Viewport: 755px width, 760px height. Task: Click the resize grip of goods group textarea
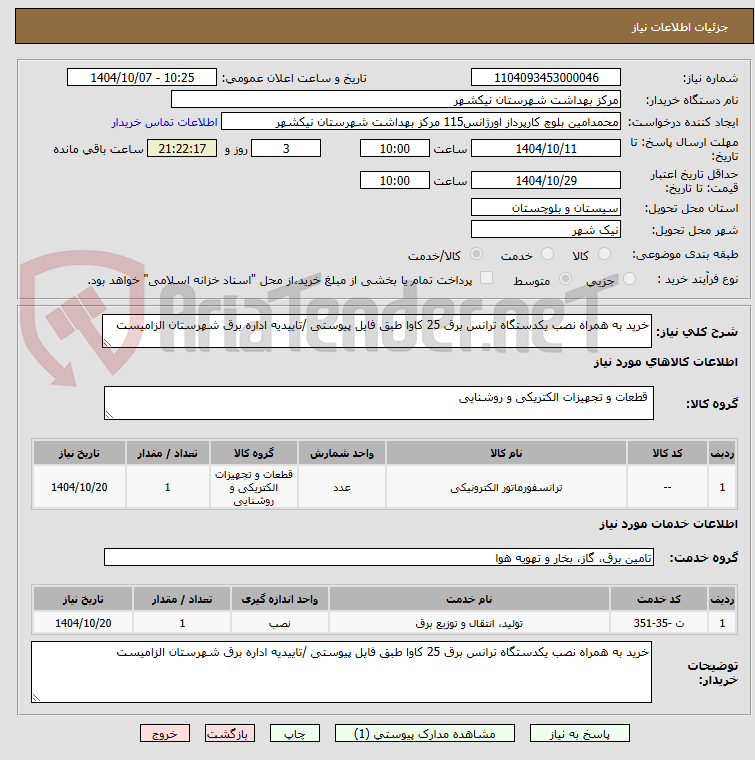pyautogui.click(x=109, y=415)
